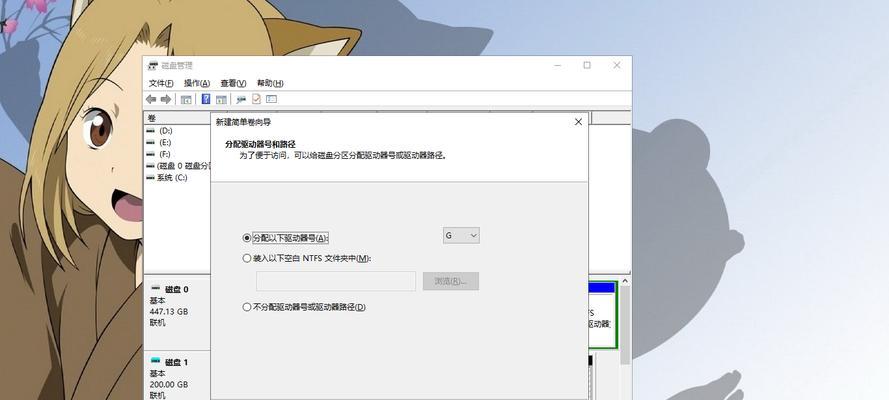Viewport: 889px width, 400px height.
Task: Select the green-bordered partition on 磁盘 0
Action: click(603, 315)
